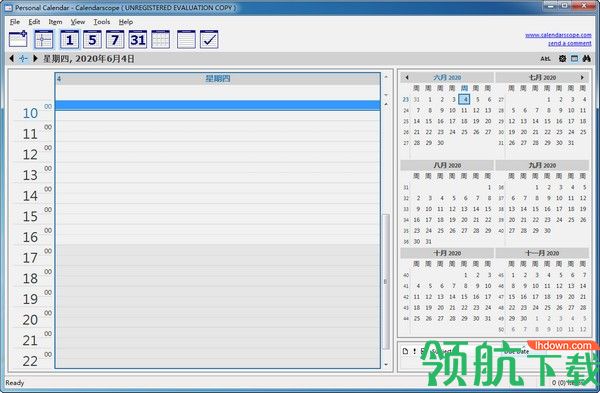Select September 30 in mini calendar
The image size is (600, 393).
pyautogui.click(x=548, y=231)
